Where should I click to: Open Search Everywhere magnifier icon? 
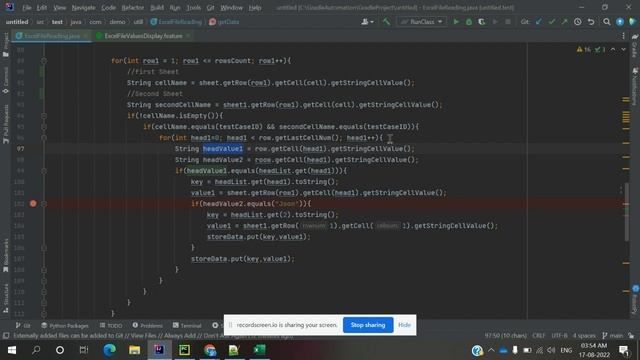coord(607,22)
